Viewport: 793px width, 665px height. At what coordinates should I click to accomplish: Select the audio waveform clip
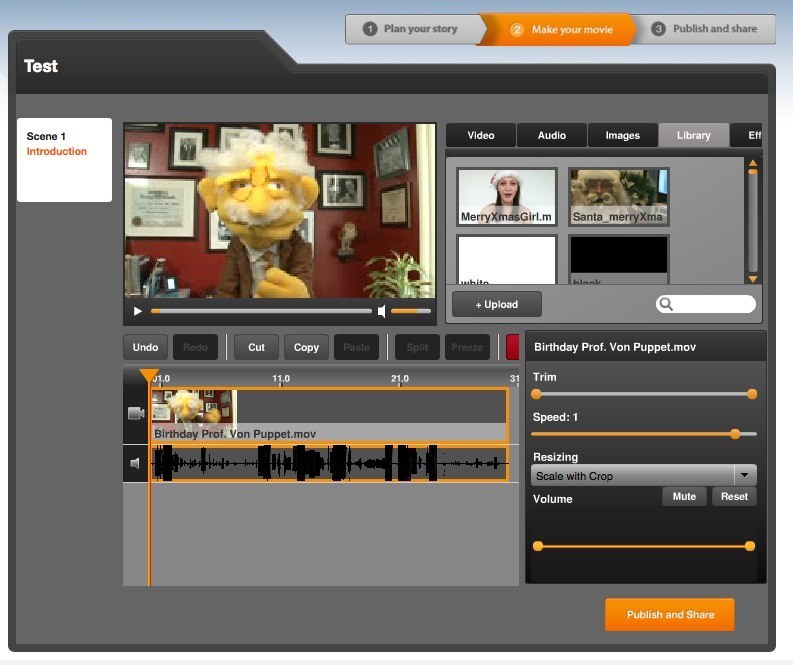point(329,463)
